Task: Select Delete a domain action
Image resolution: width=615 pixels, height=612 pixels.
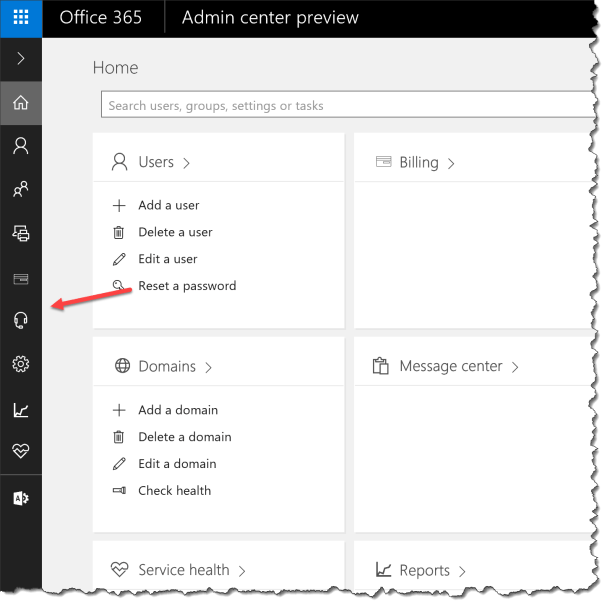Action: pyautogui.click(x=184, y=437)
